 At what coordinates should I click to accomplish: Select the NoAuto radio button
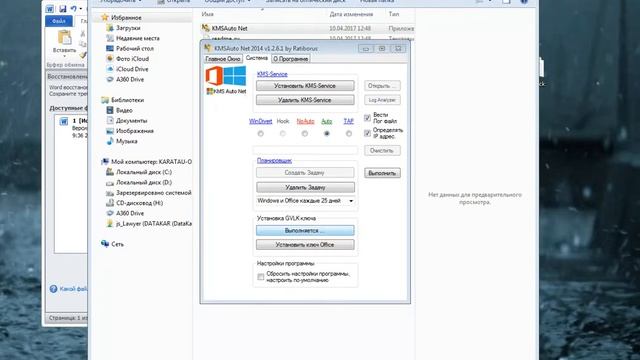coord(304,133)
